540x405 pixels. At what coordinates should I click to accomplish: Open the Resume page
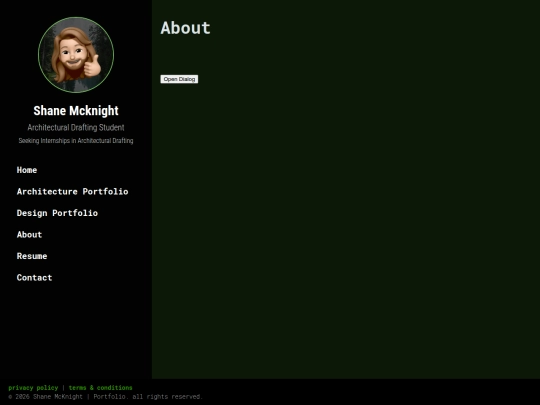32,256
